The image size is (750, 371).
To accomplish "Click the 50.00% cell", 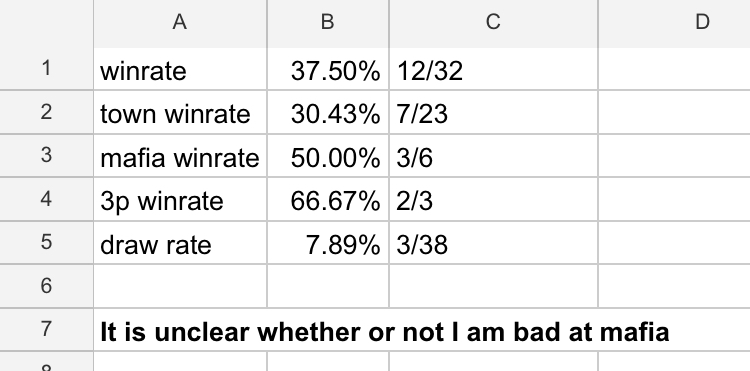I will point(328,156).
